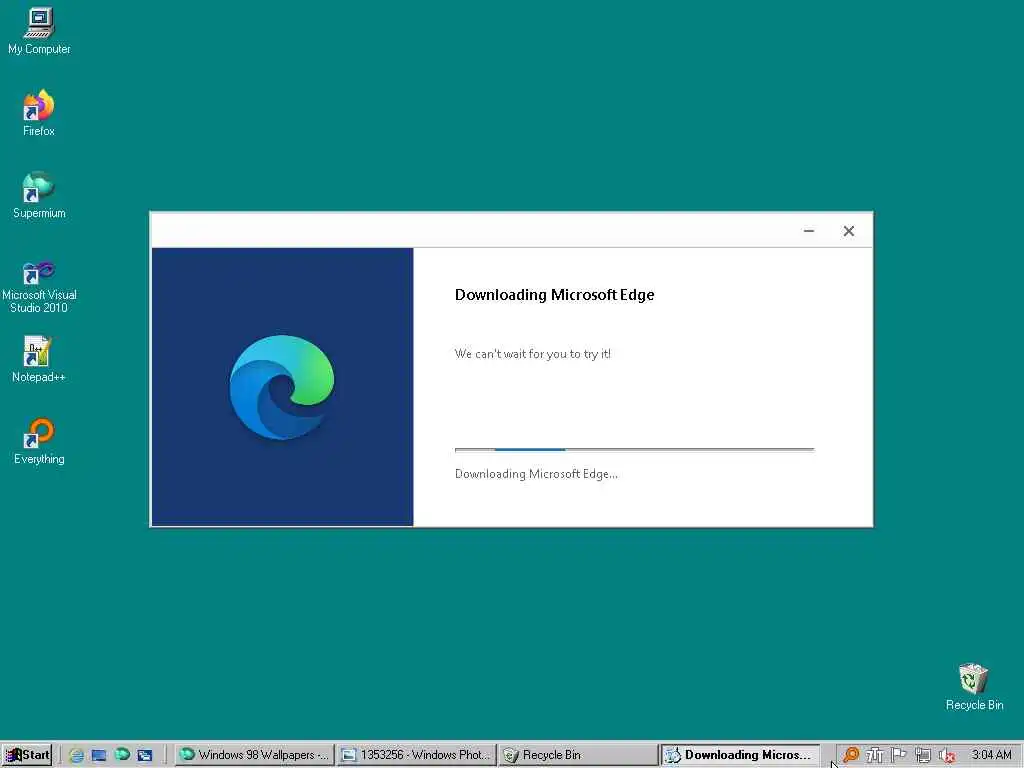Select the Notepad++ desktop shortcut

click(x=38, y=359)
